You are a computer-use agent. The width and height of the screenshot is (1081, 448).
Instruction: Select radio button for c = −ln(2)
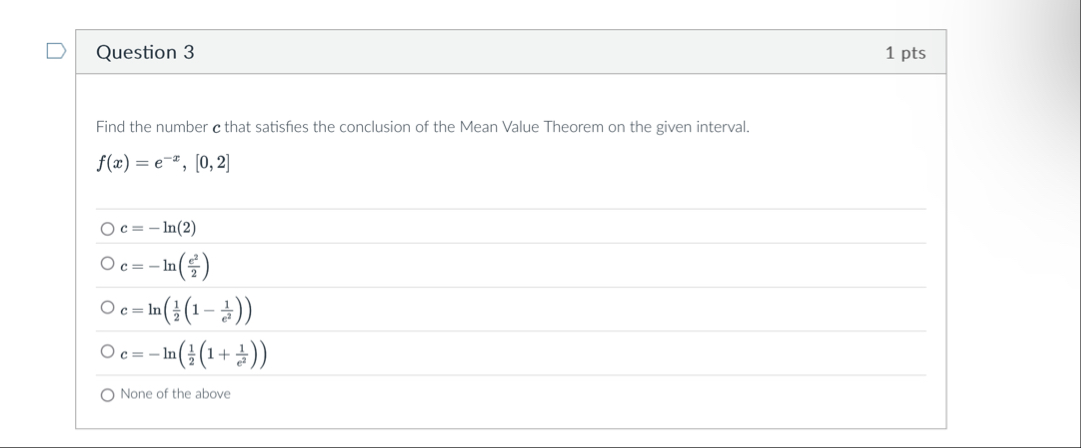[107, 229]
